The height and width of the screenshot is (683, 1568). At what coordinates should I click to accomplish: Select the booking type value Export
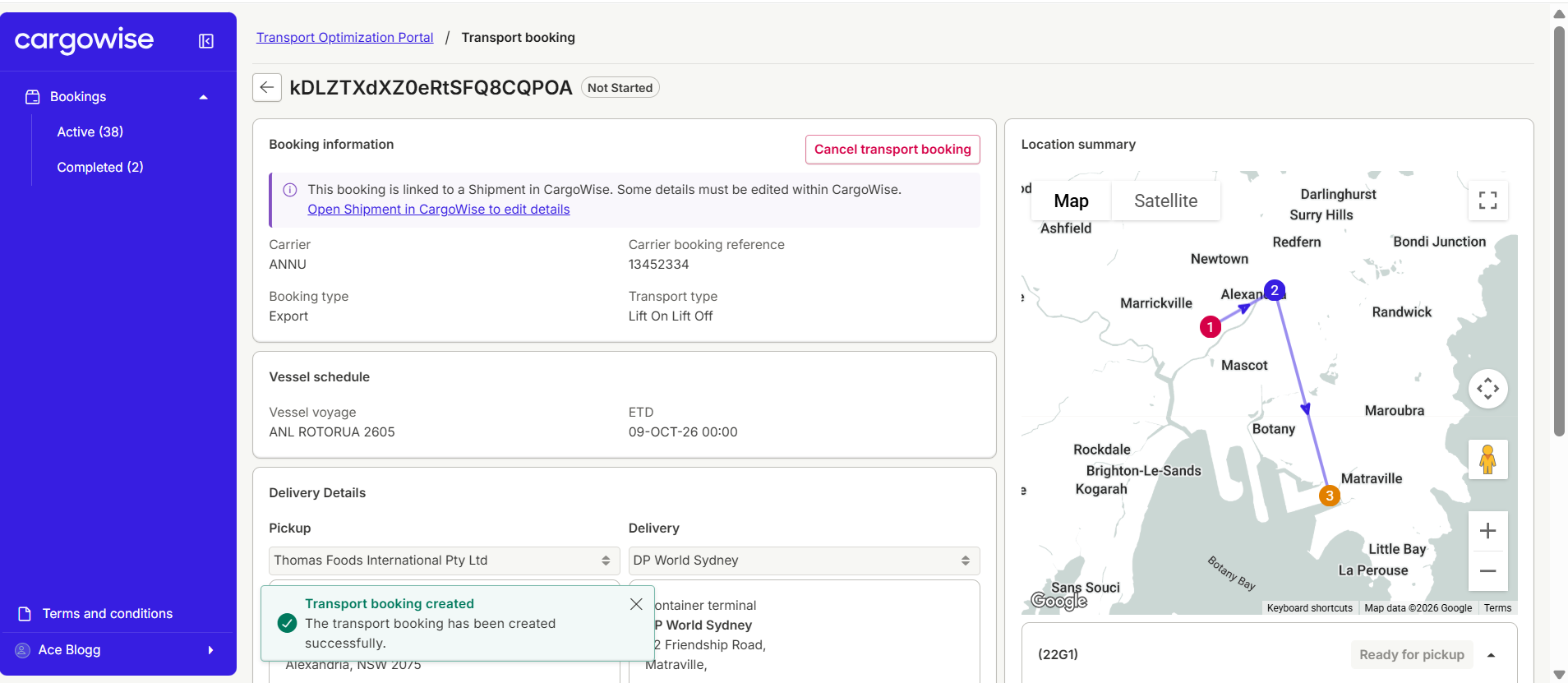[288, 316]
